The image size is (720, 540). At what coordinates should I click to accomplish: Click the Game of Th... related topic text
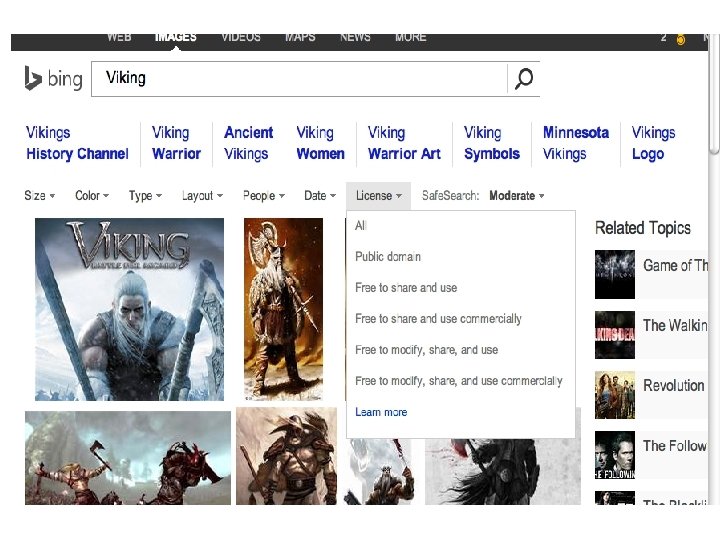(x=675, y=265)
